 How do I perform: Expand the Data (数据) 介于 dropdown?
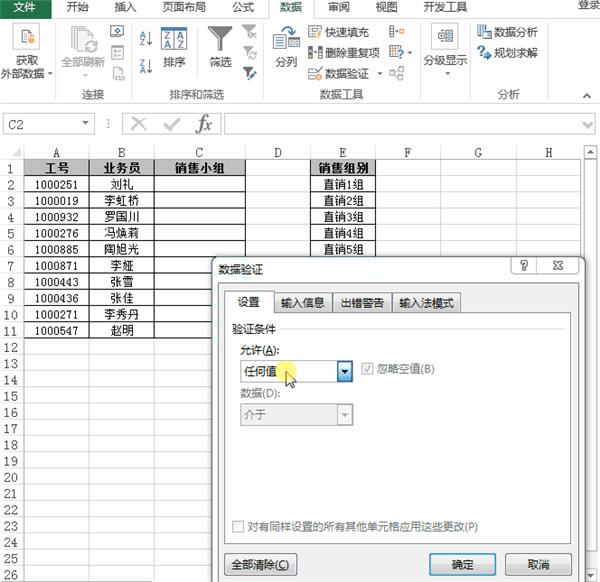[x=345, y=415]
